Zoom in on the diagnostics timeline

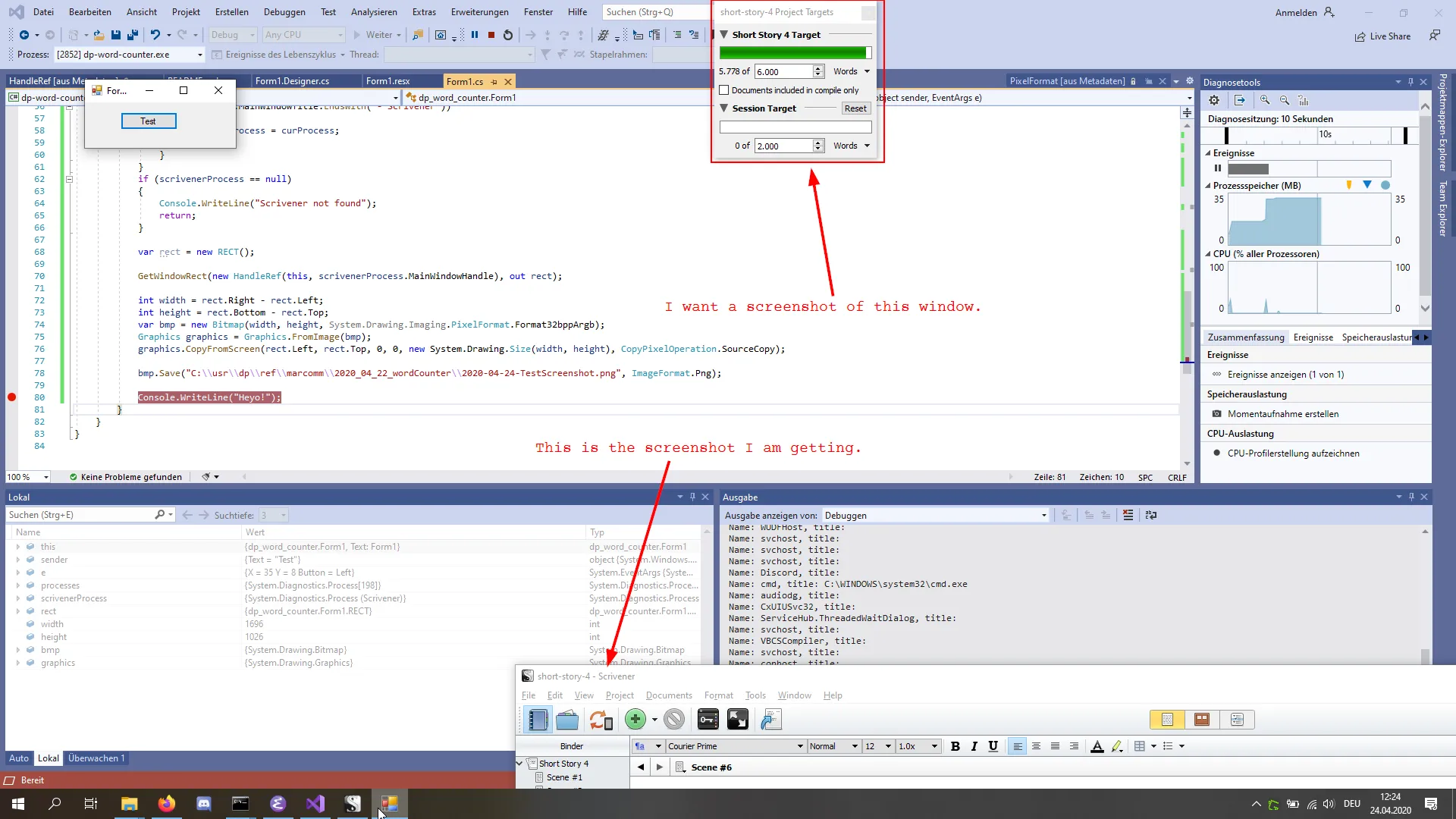pyautogui.click(x=1265, y=100)
